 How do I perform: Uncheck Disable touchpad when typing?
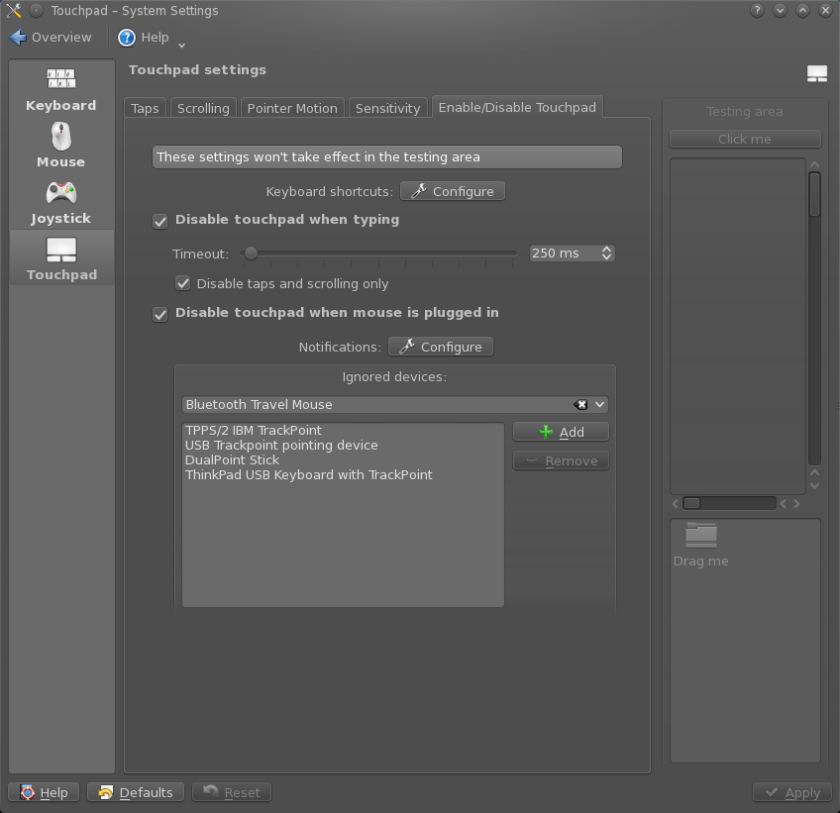point(160,221)
